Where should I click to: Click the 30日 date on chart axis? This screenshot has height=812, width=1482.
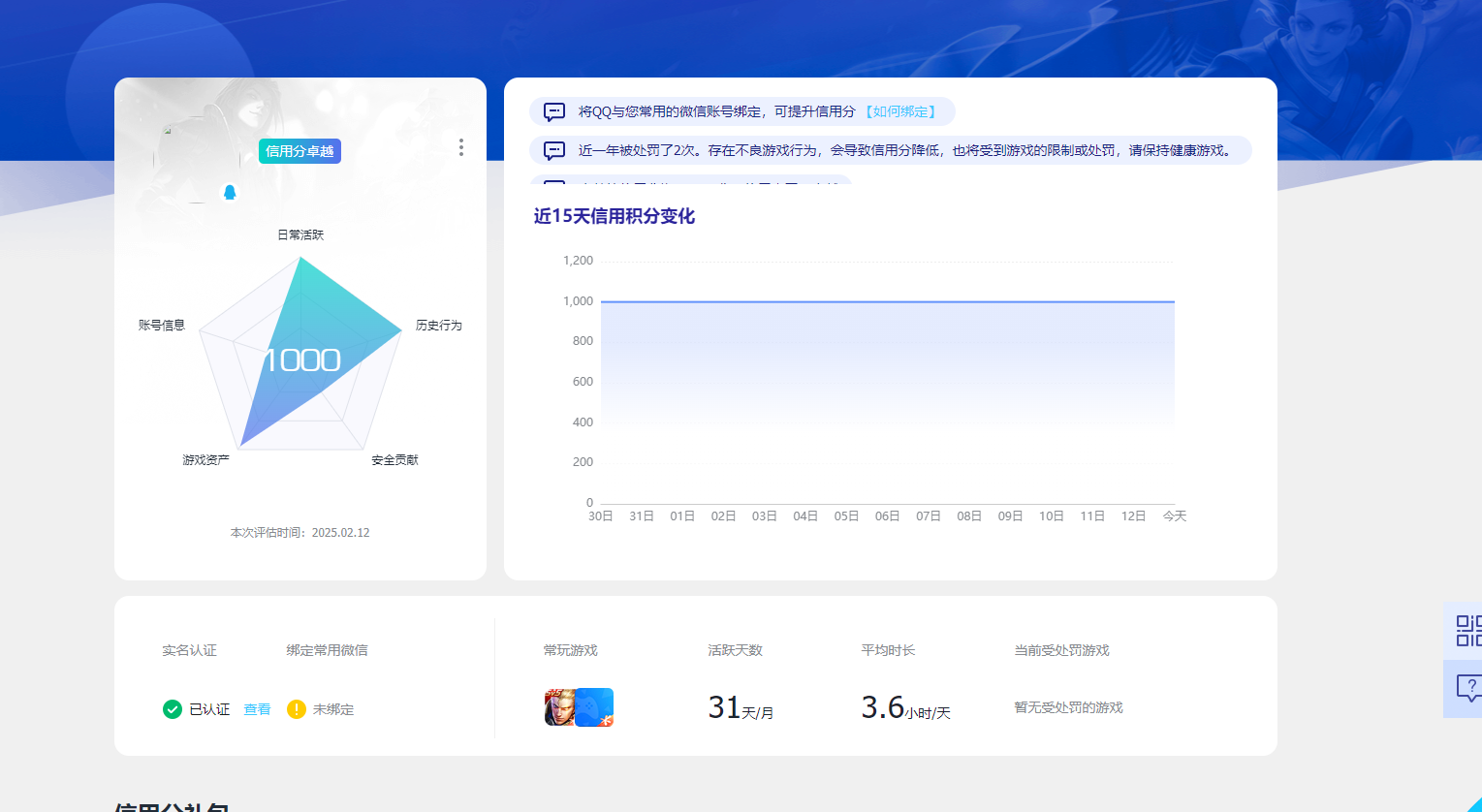[x=601, y=516]
